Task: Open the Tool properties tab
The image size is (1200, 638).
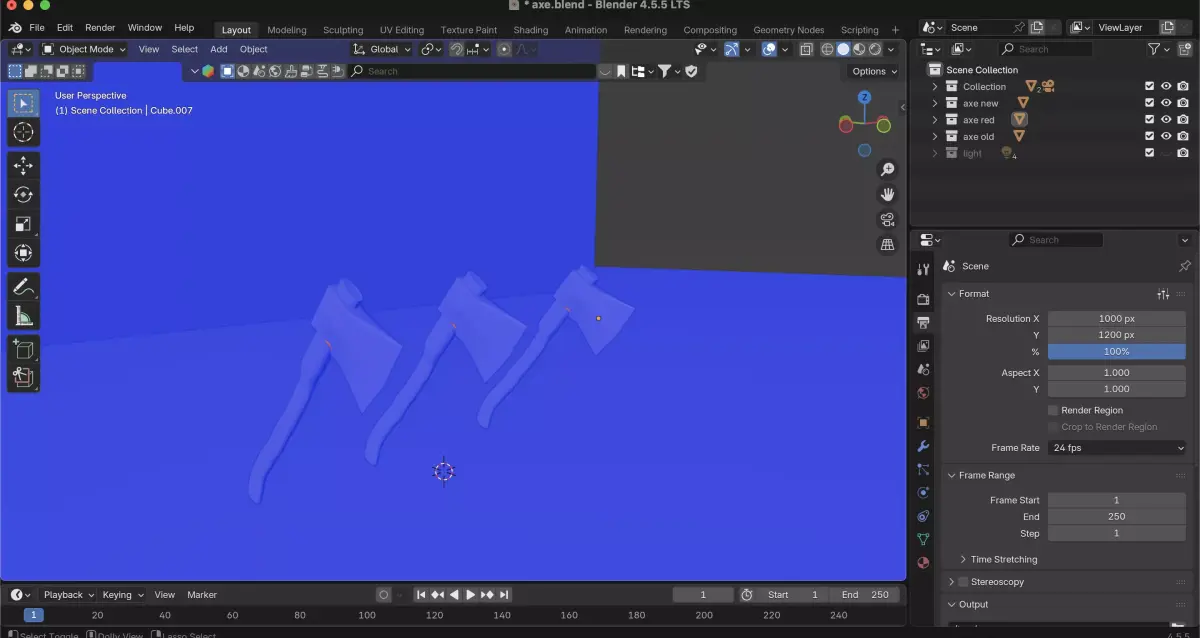Action: point(923,270)
